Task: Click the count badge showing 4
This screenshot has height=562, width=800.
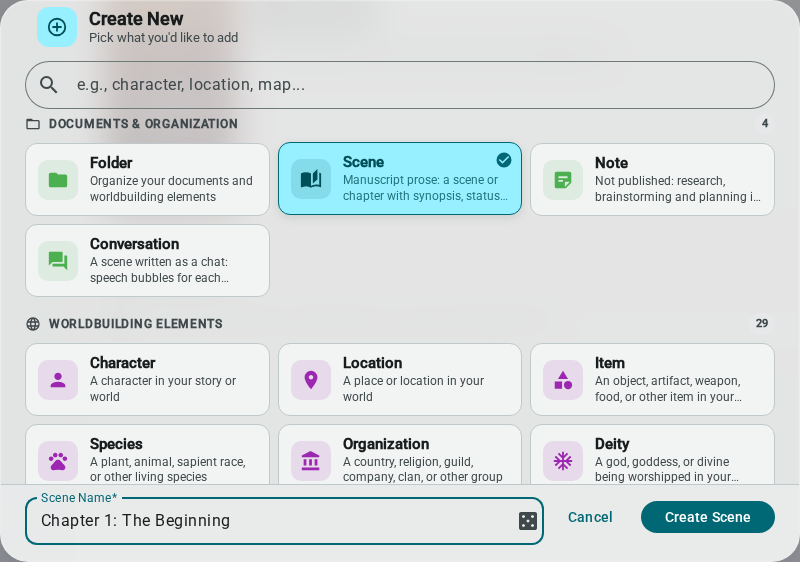Action: click(764, 123)
